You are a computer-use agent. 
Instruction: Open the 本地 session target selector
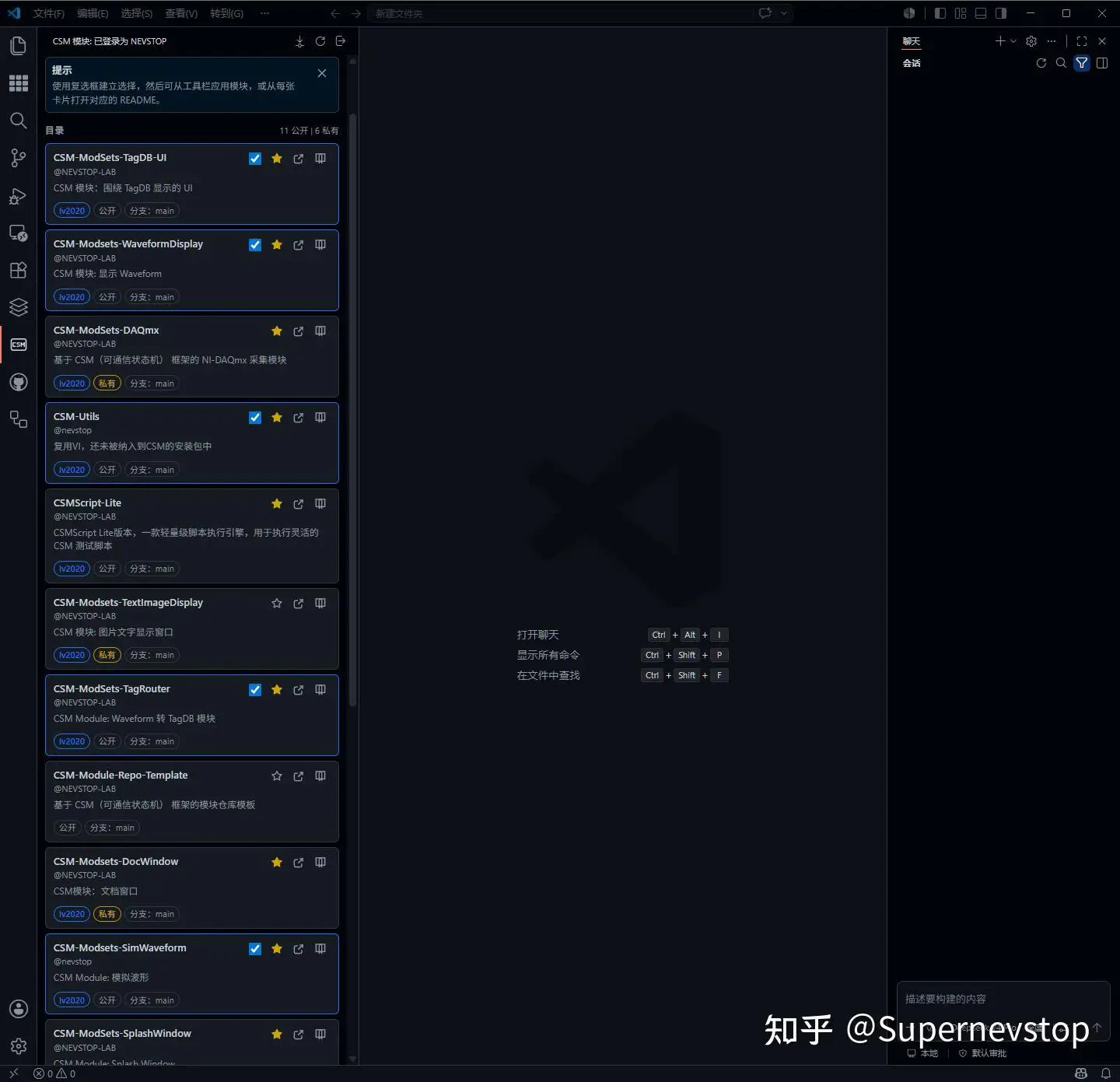pyautogui.click(x=923, y=1053)
